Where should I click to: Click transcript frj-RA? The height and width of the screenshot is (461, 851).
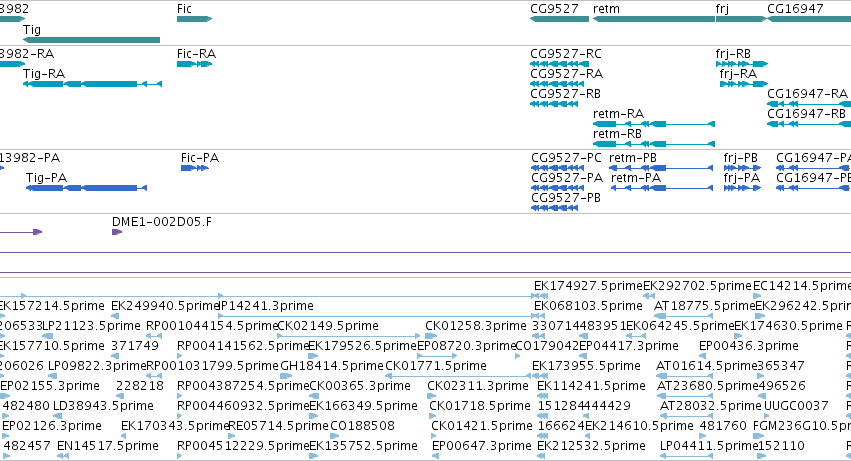pos(744,84)
